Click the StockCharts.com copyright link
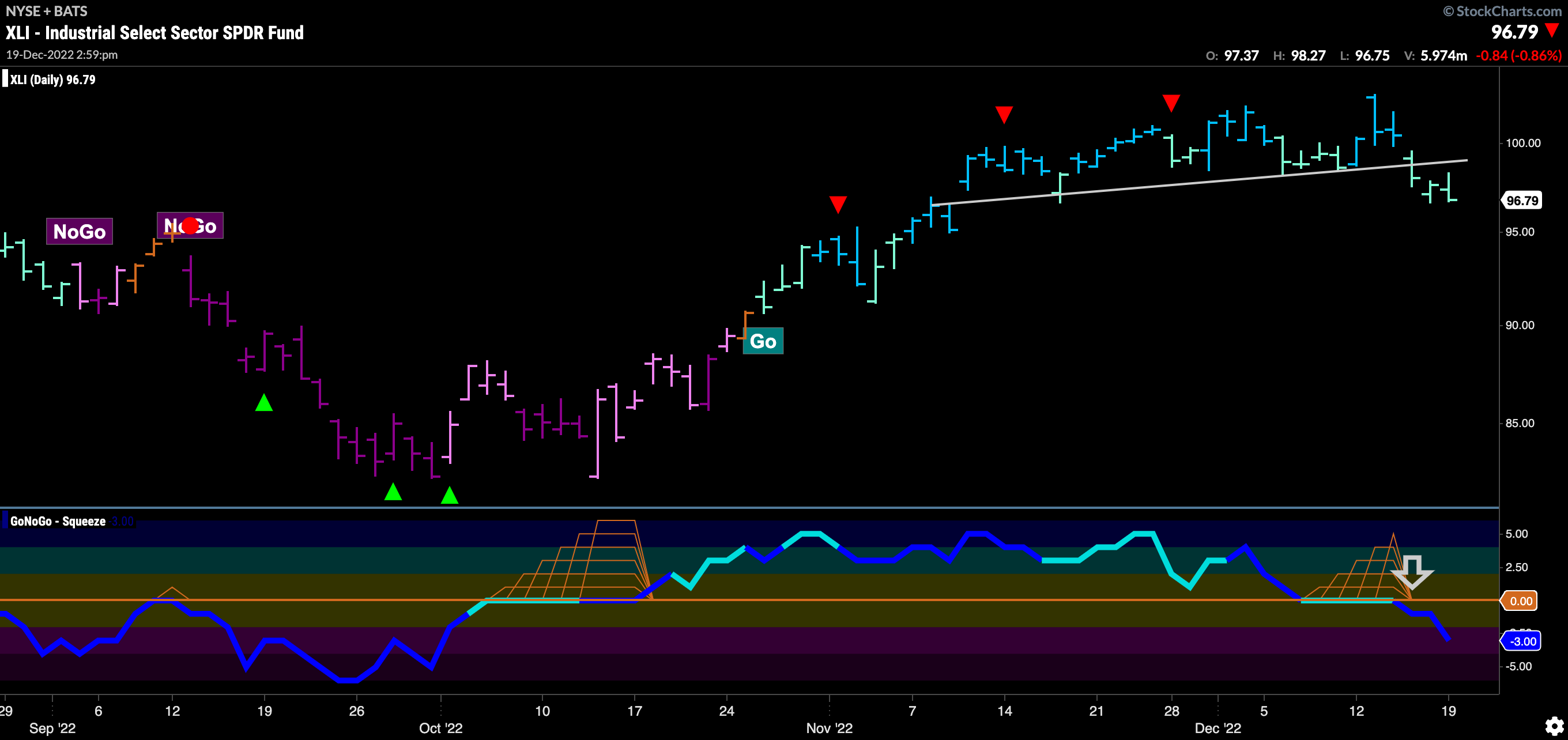 tap(1502, 11)
